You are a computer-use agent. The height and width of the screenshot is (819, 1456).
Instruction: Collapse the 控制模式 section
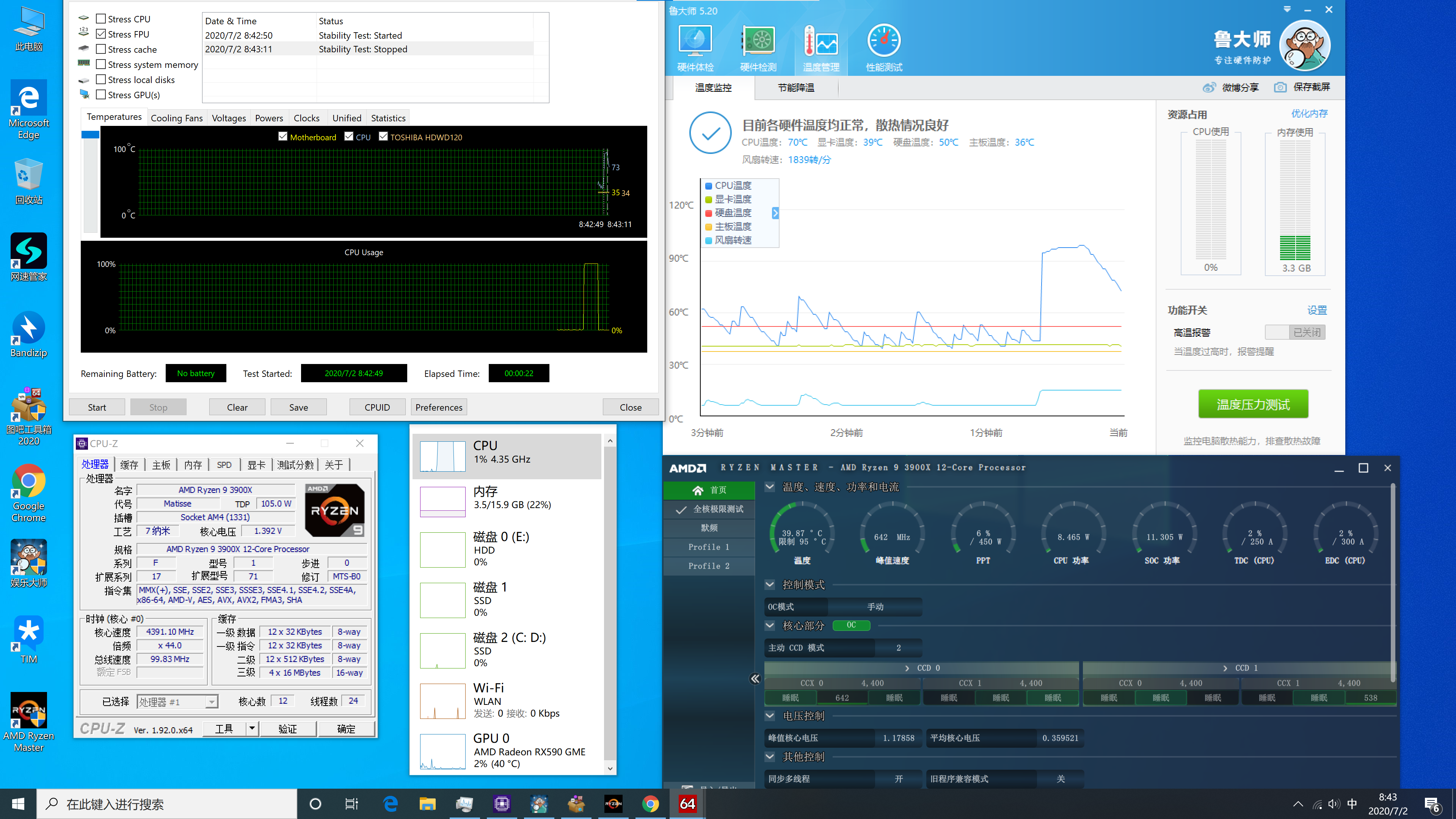(770, 584)
